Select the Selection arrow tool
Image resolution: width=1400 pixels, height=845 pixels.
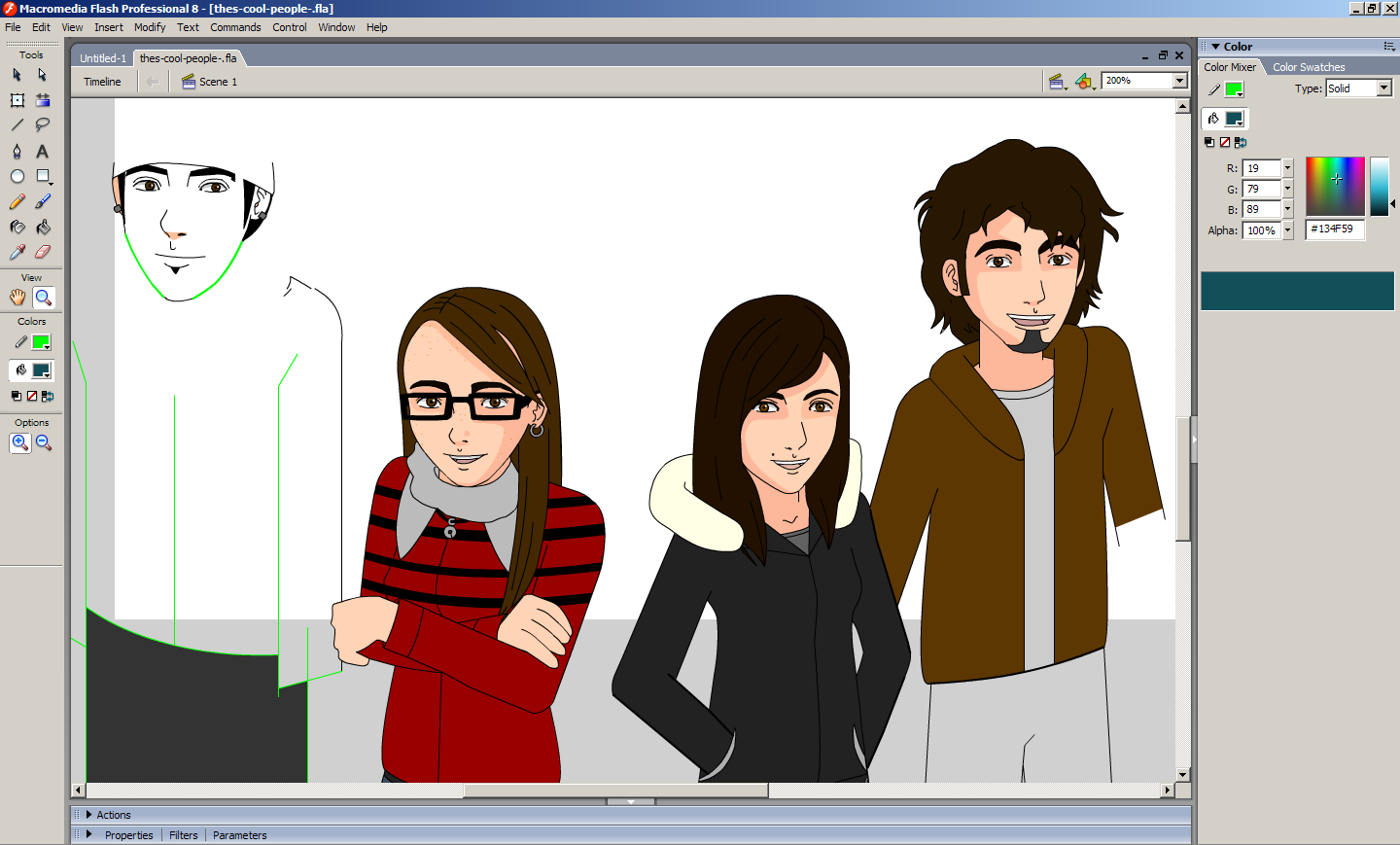[17, 75]
